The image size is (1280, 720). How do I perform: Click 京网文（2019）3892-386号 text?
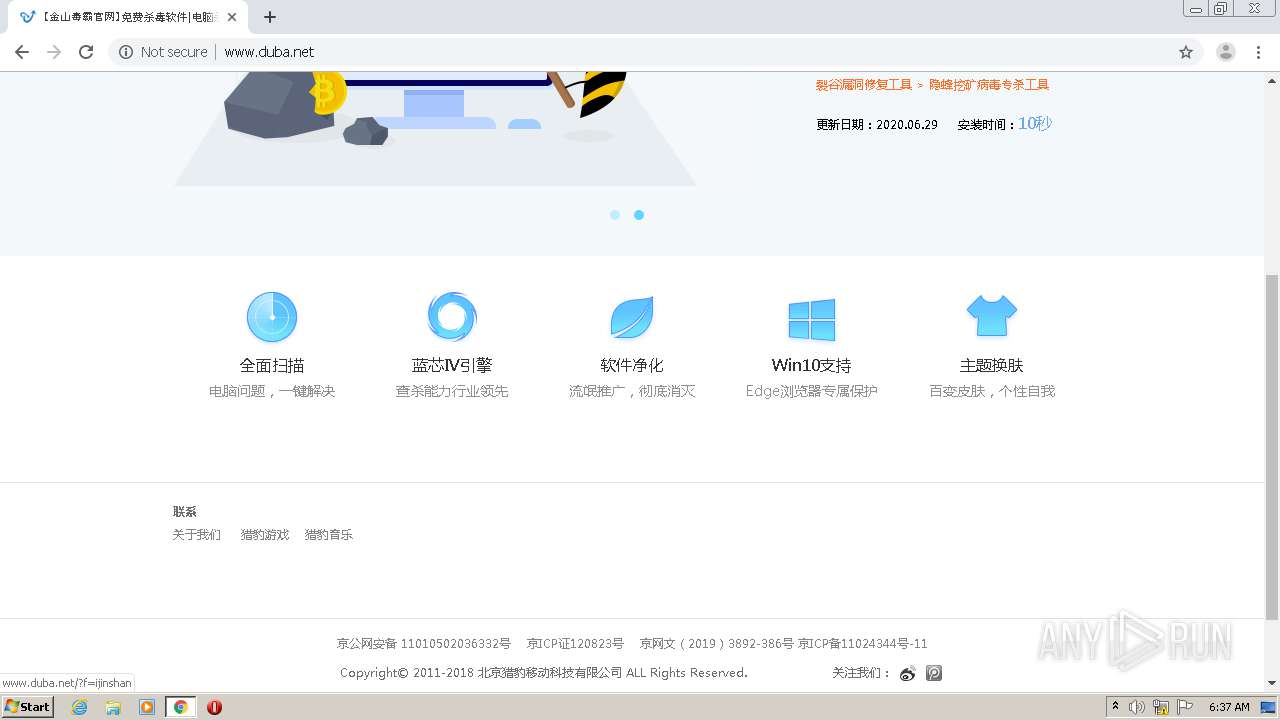tap(716, 644)
